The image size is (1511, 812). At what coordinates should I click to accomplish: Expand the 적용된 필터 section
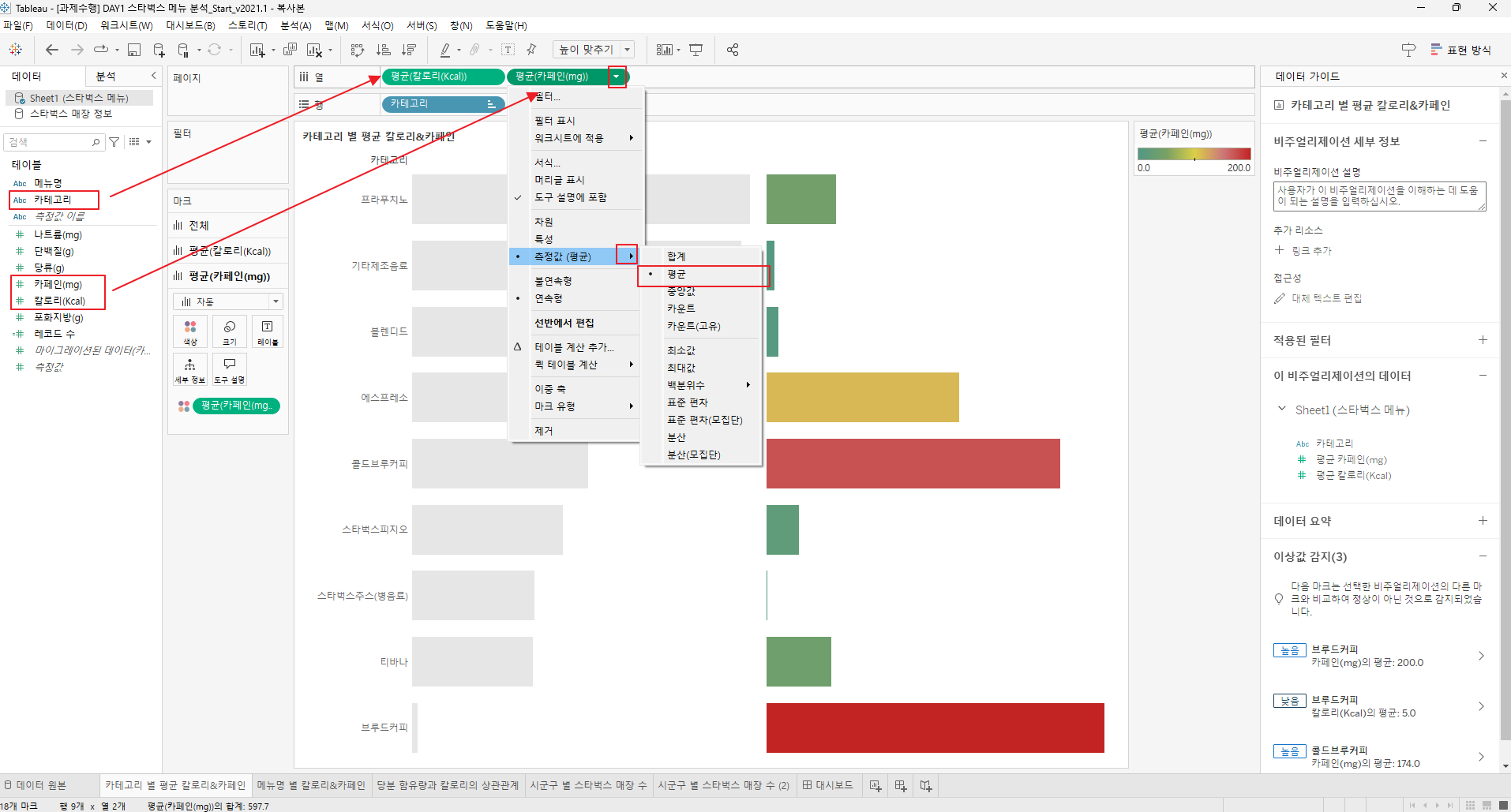pos(1483,340)
